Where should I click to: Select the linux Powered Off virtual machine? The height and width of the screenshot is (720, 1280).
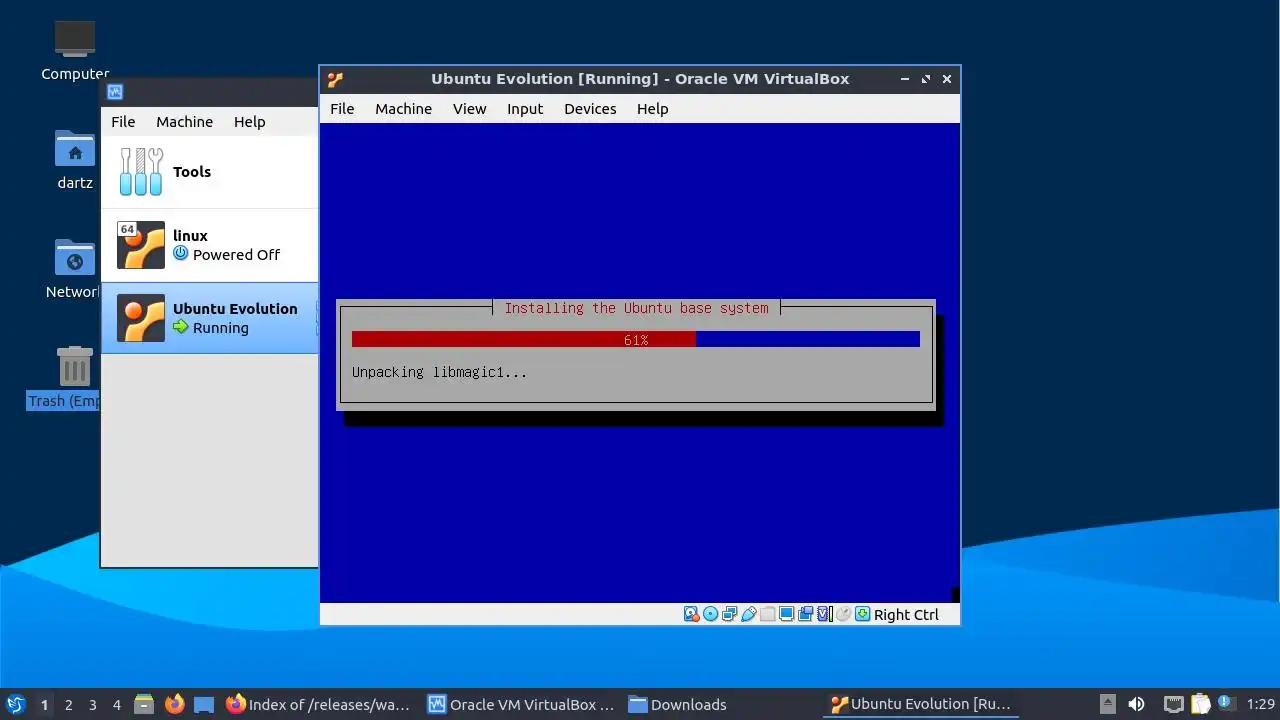click(210, 245)
